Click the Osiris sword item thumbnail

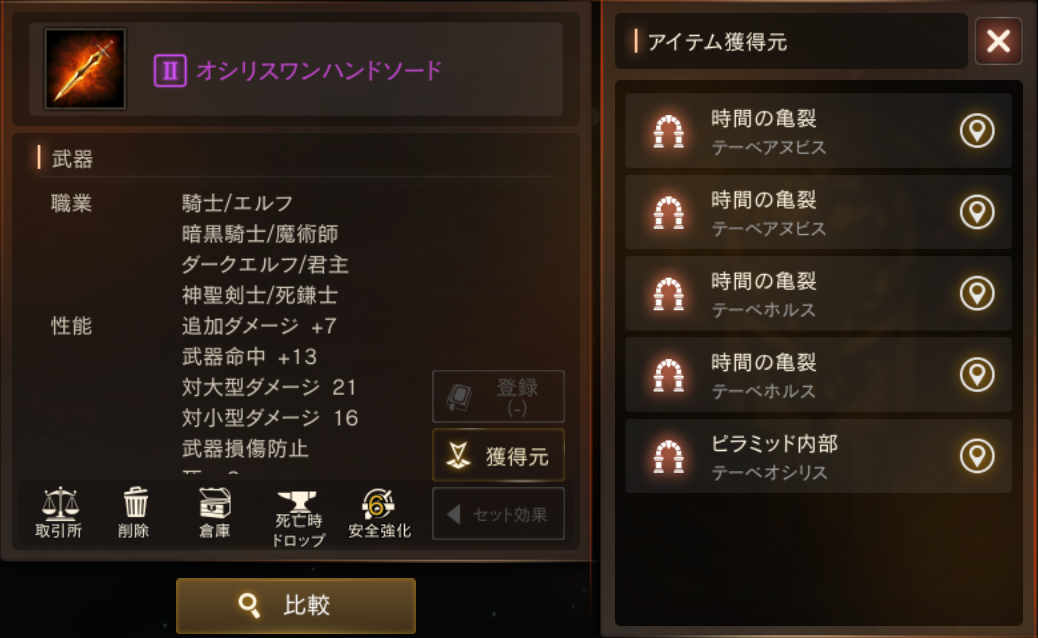point(85,69)
